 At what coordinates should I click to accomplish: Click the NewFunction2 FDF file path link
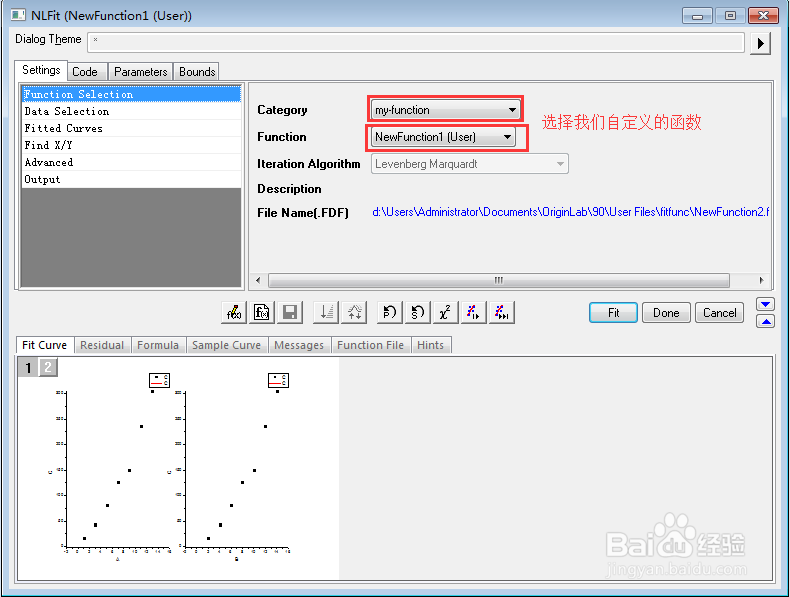[x=570, y=212]
